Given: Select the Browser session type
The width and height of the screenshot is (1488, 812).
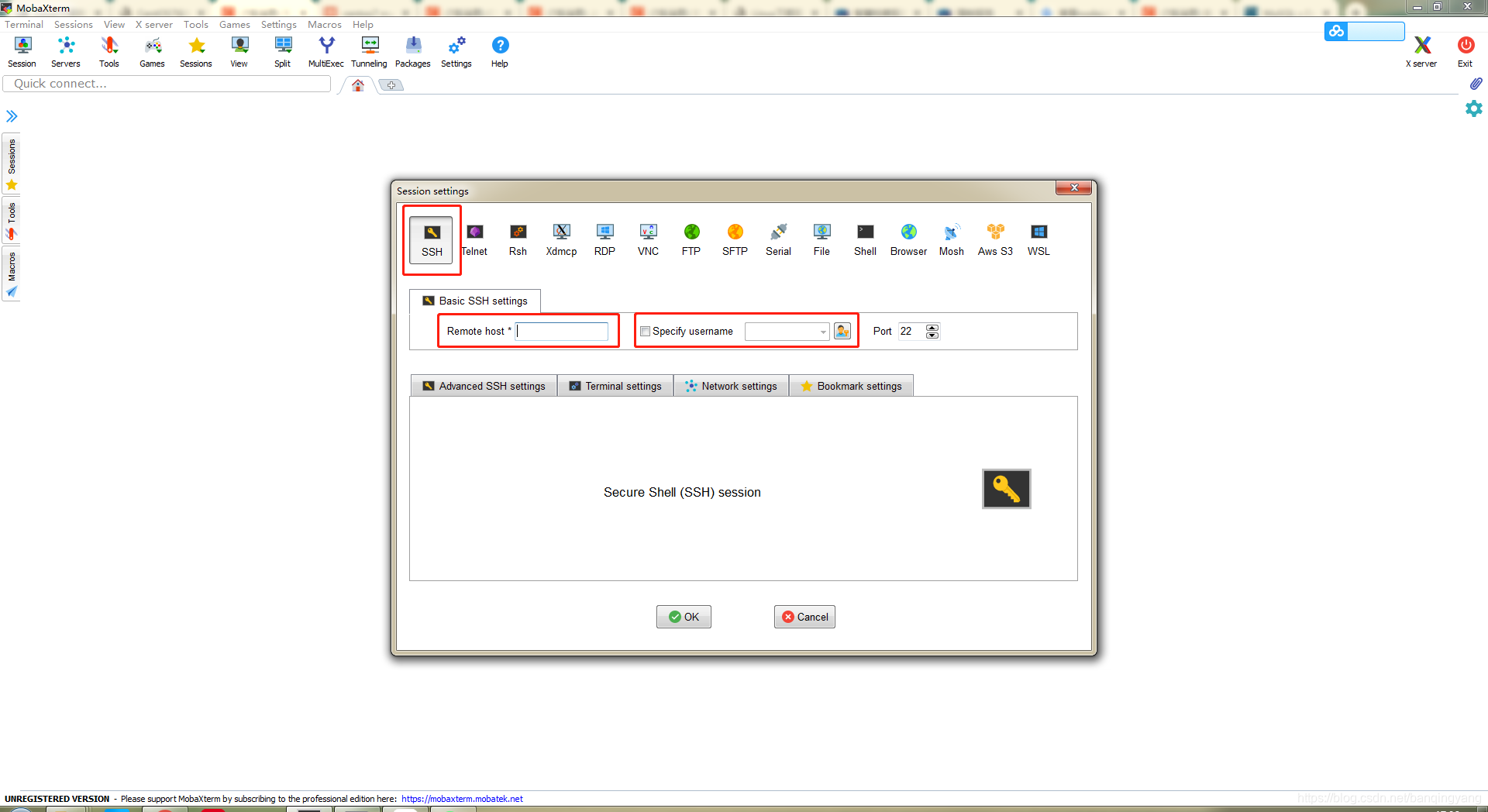Looking at the screenshot, I should [x=908, y=240].
